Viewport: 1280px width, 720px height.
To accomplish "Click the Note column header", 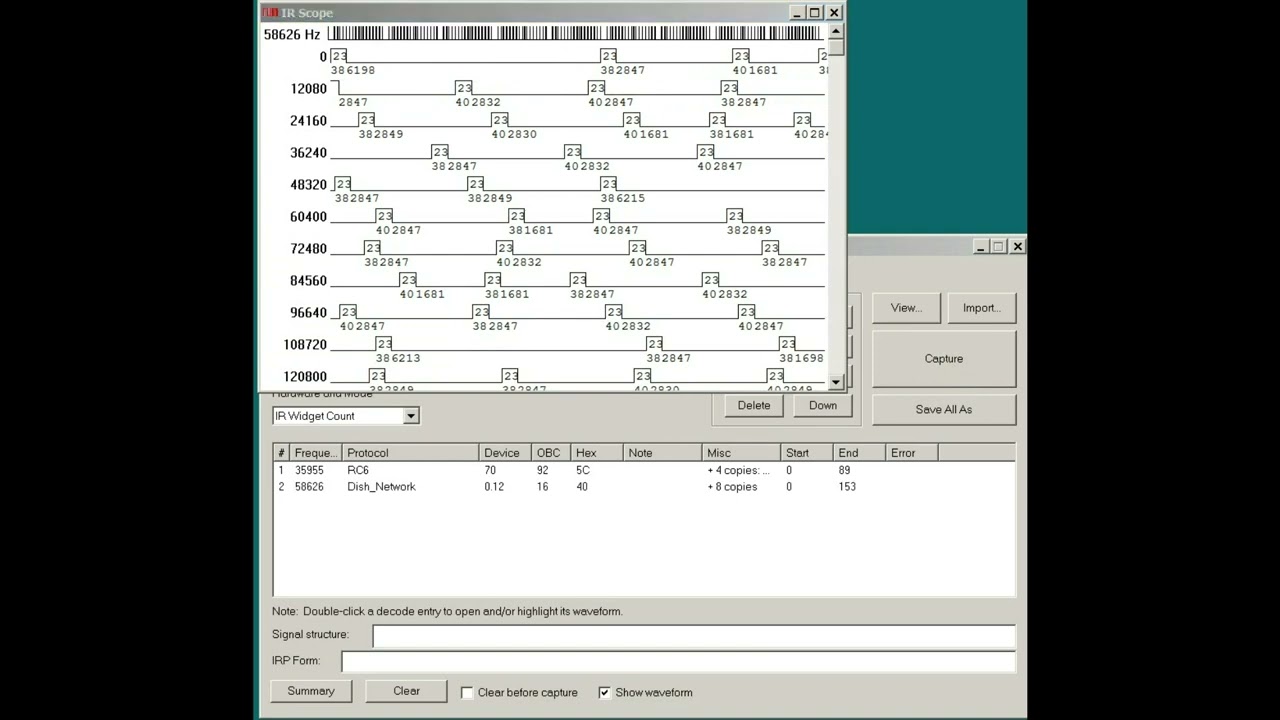I will coord(663,453).
